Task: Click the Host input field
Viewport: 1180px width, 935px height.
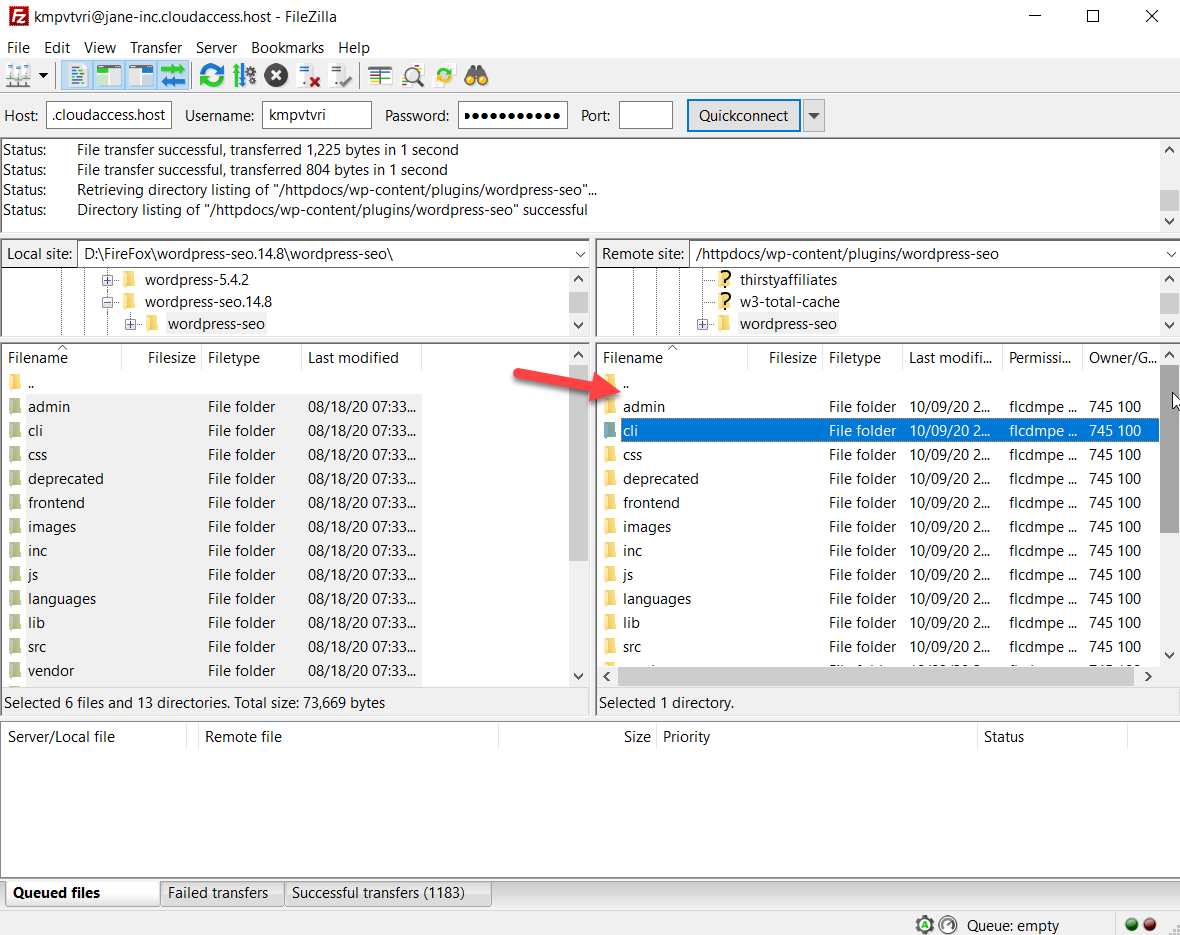Action: point(109,115)
